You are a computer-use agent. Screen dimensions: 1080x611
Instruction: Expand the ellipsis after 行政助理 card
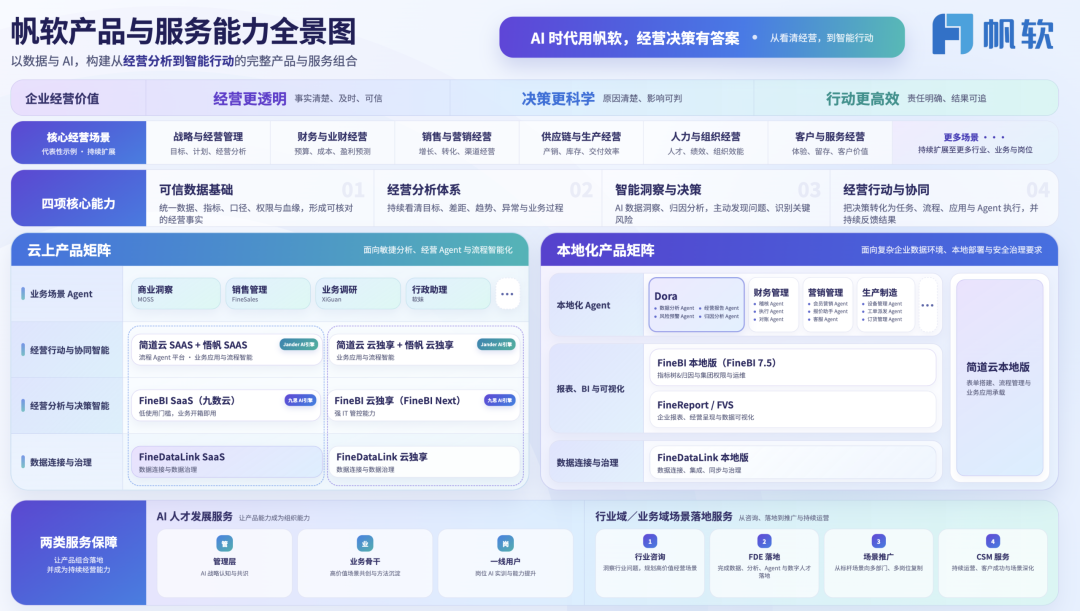pos(507,294)
